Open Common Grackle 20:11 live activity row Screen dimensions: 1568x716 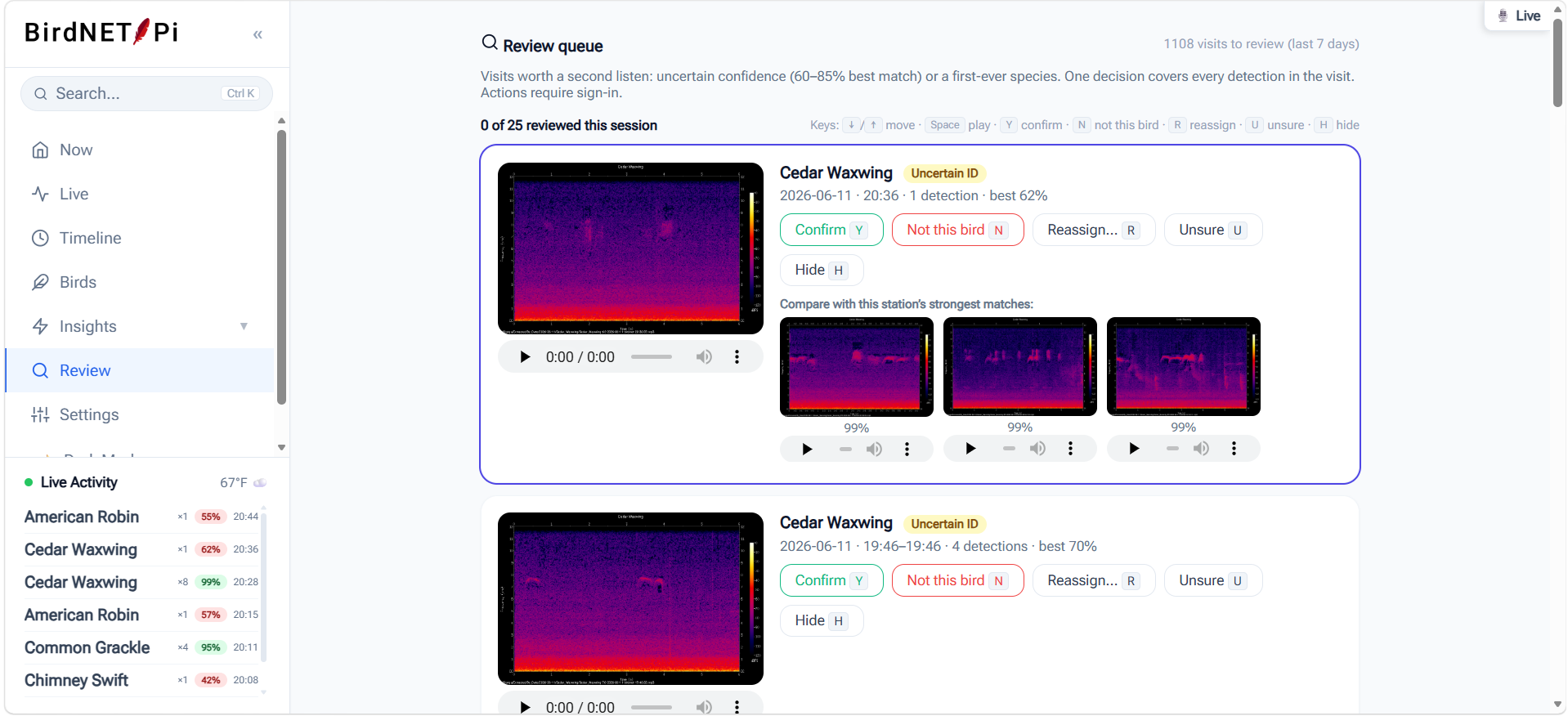point(141,647)
